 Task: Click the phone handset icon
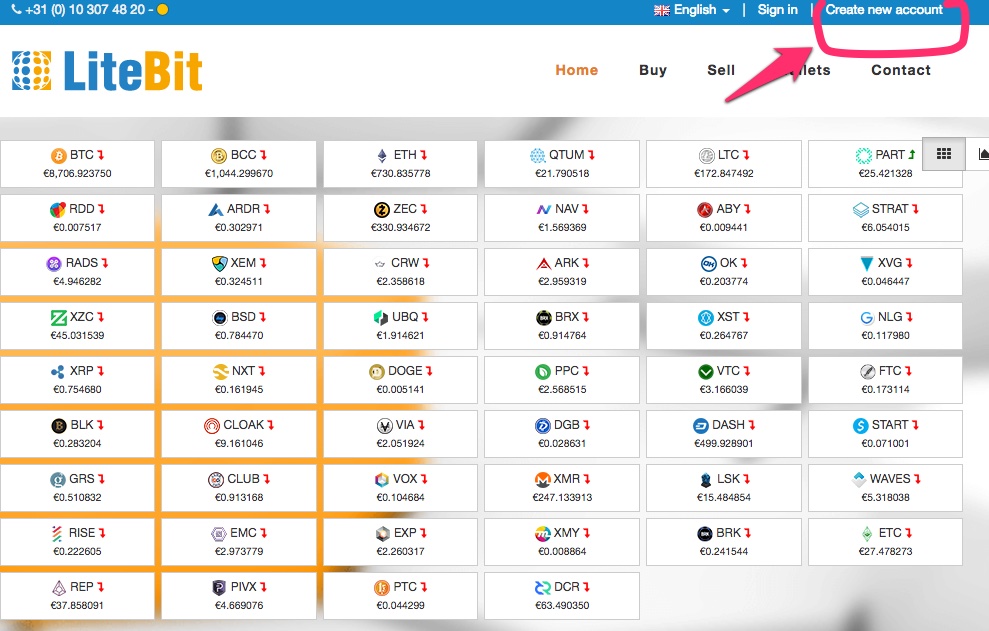(16, 9)
